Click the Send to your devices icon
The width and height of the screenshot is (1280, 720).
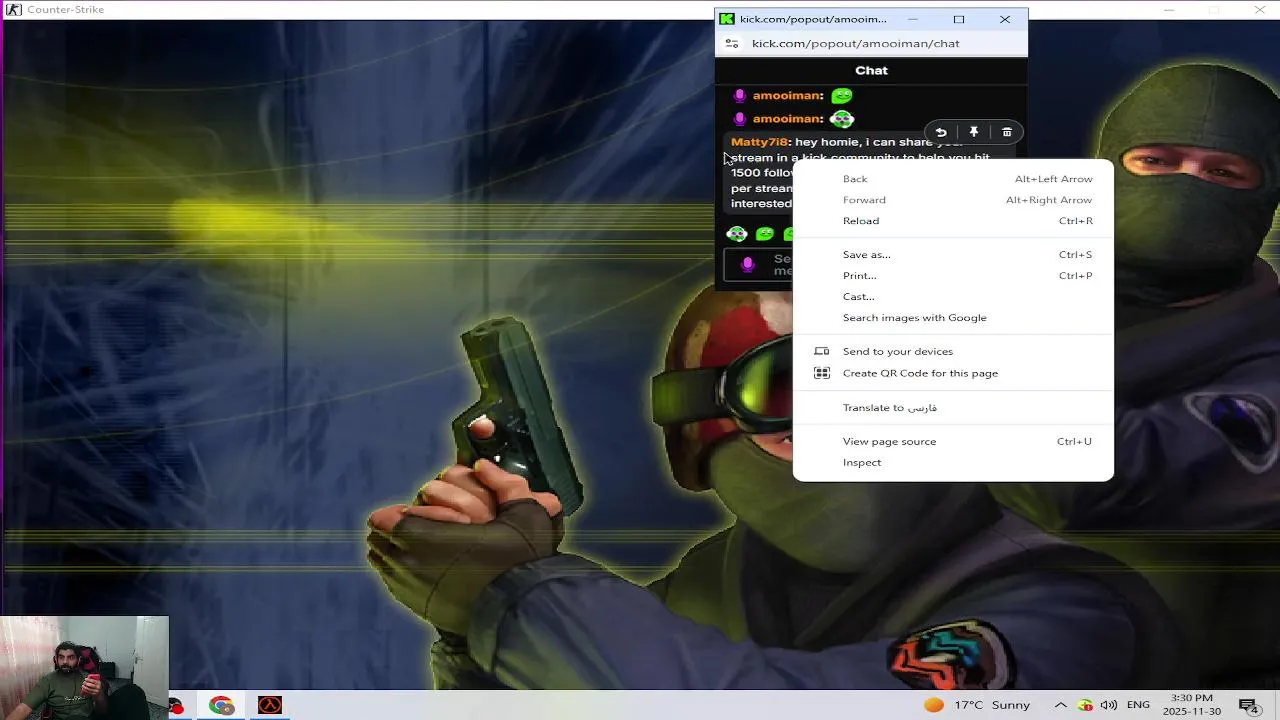click(x=822, y=351)
